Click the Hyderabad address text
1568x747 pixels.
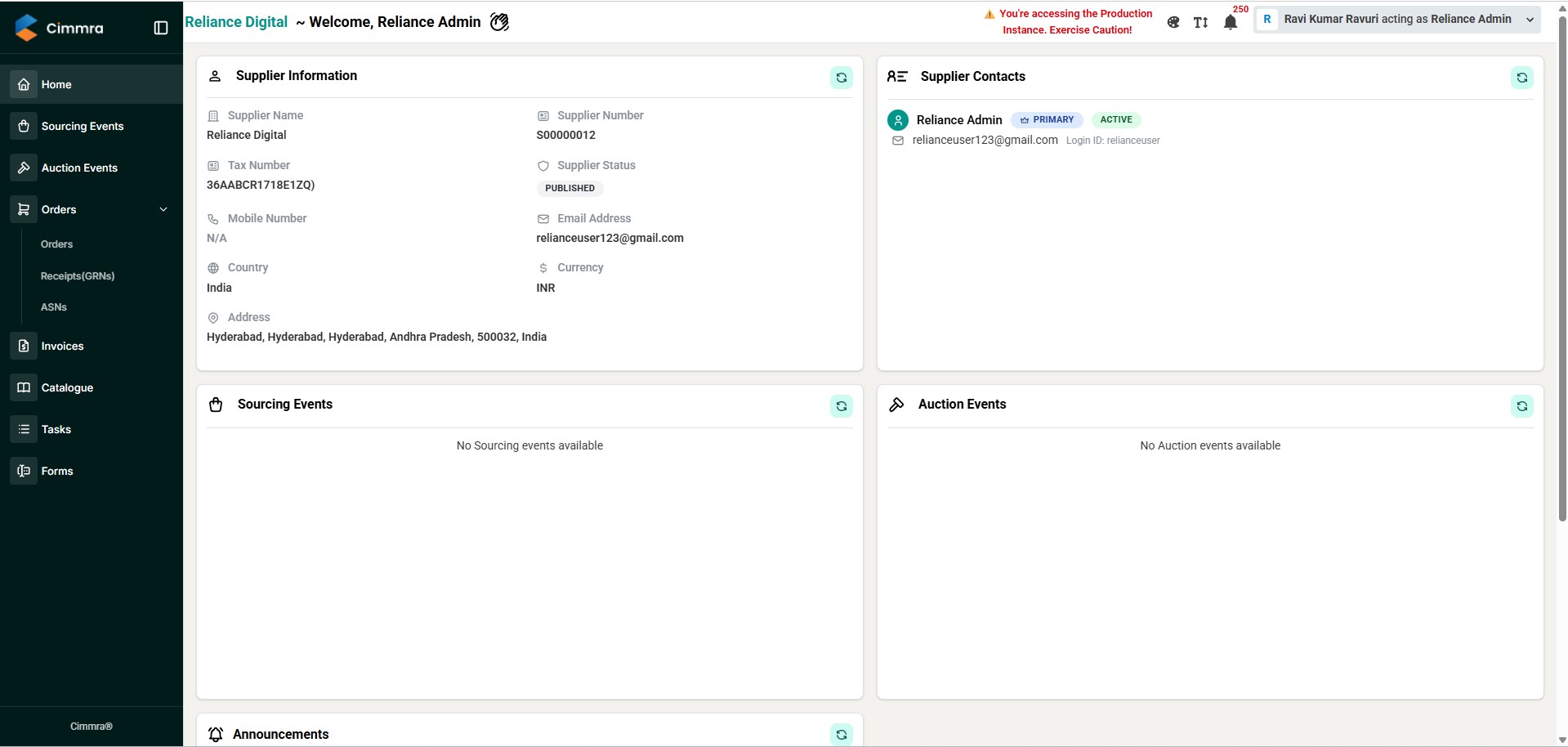point(377,337)
